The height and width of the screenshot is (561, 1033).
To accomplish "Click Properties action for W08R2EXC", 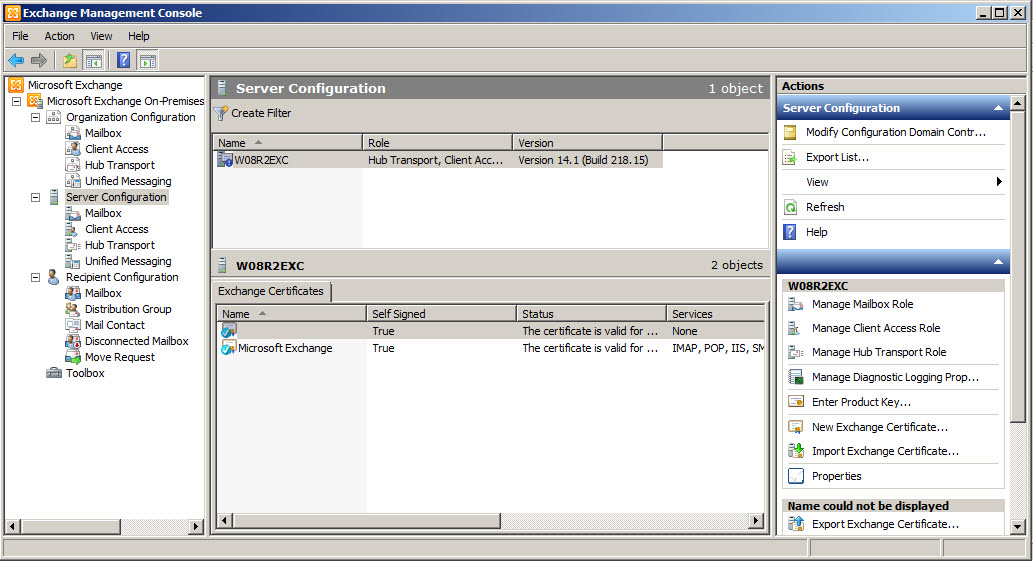I will coord(836,476).
